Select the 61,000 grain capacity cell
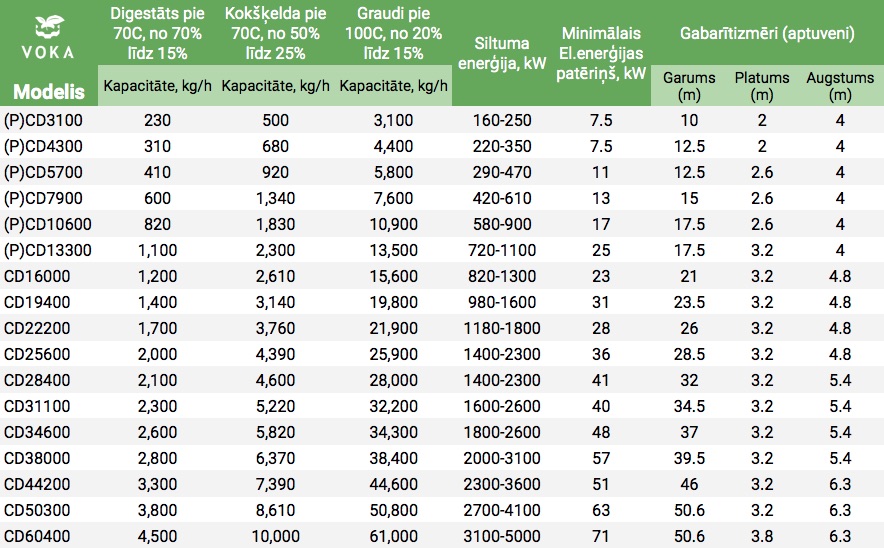This screenshot has height=548, width=884. click(394, 536)
